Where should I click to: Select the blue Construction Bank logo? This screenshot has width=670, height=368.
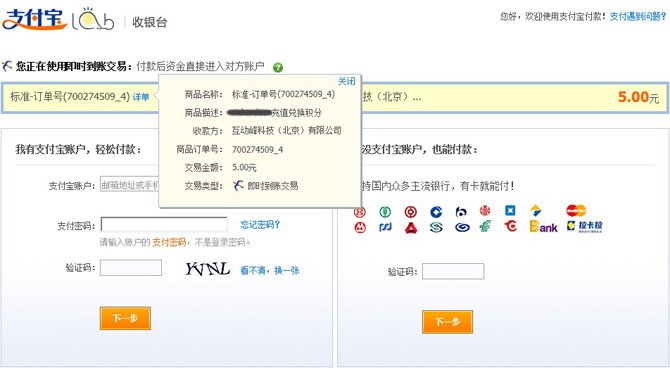pyautogui.click(x=436, y=212)
